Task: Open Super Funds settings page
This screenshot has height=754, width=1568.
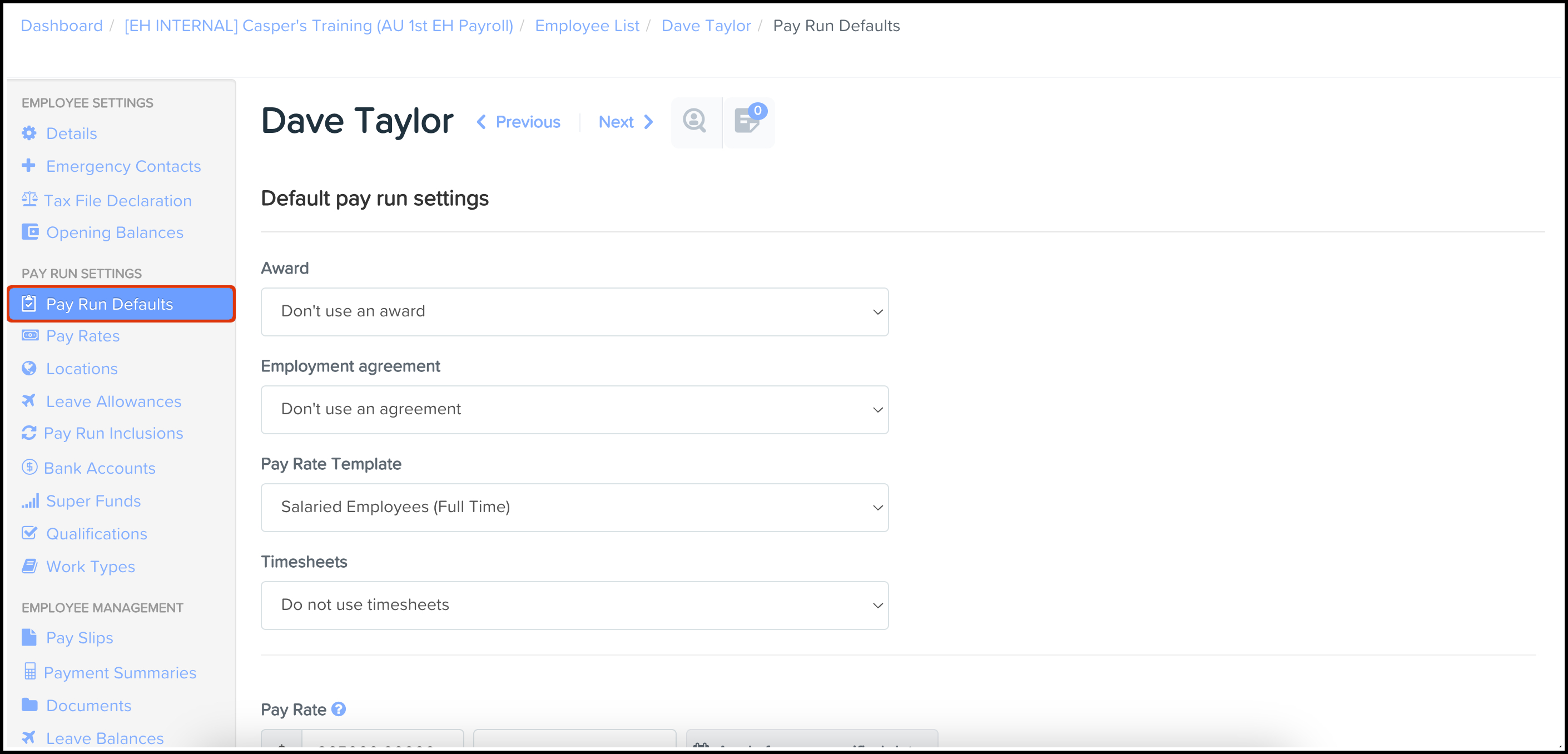Action: point(93,501)
